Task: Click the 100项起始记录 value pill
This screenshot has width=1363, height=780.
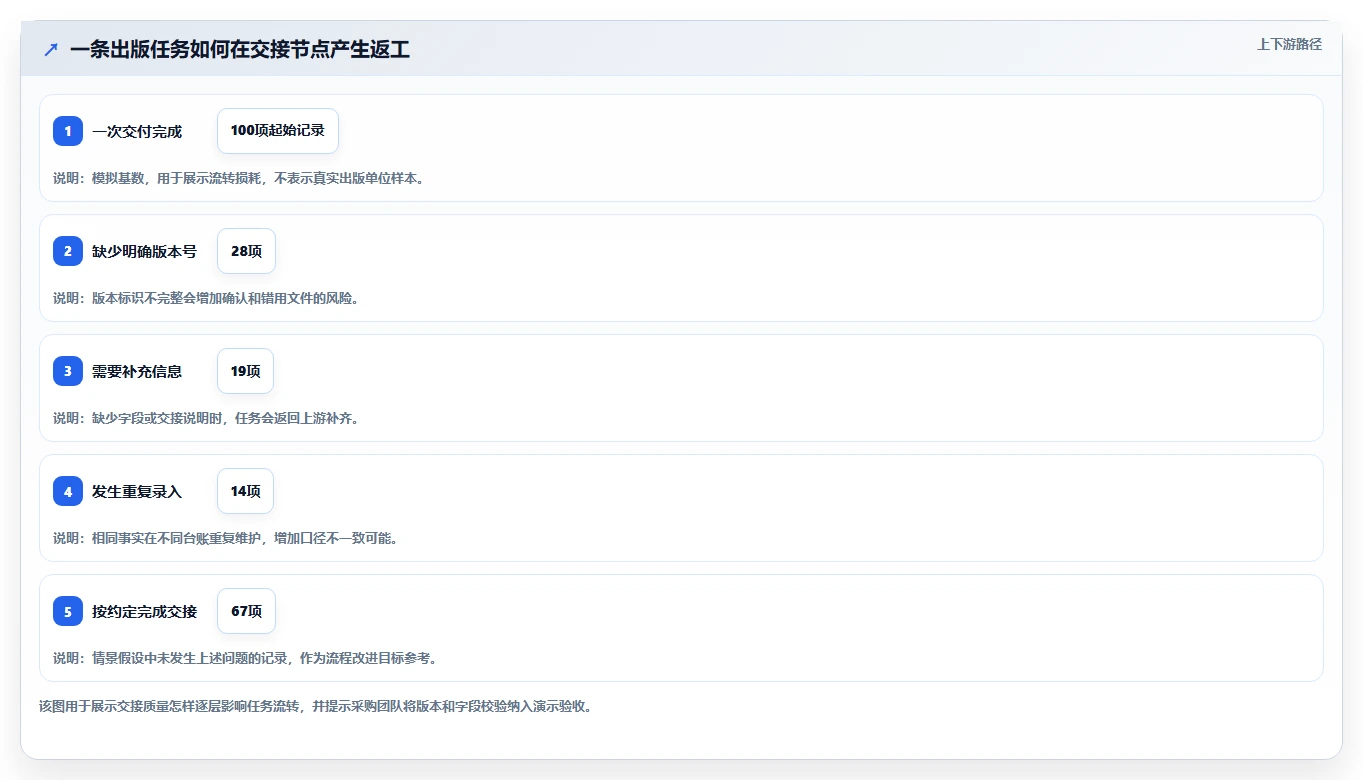Action: [278, 131]
